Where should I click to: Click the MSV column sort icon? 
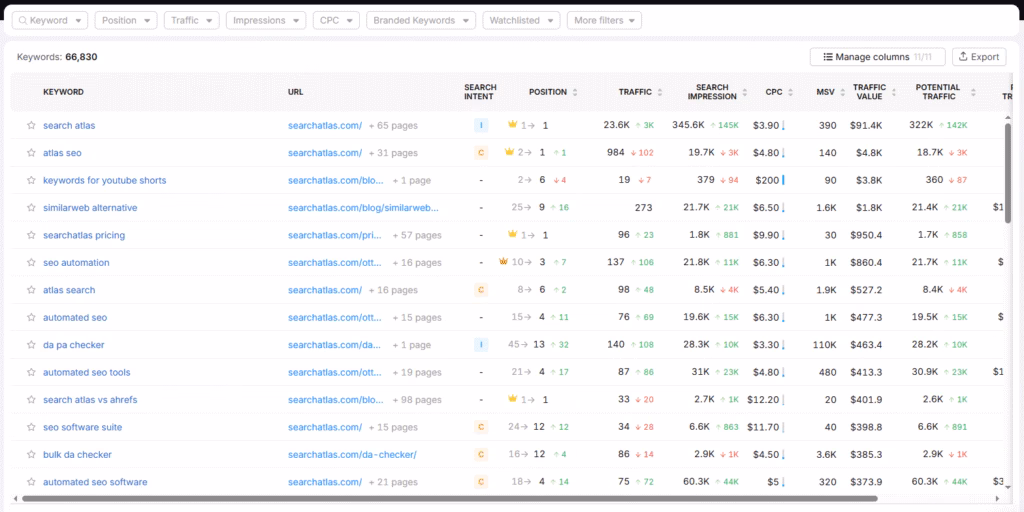click(843, 92)
